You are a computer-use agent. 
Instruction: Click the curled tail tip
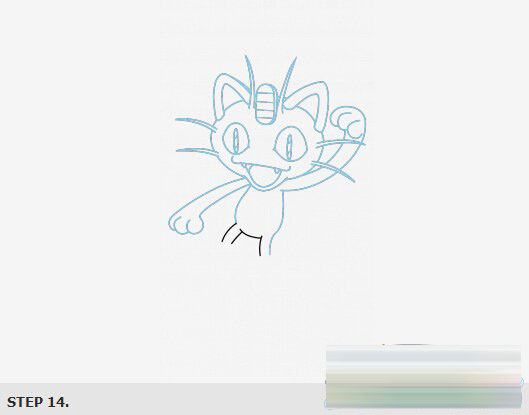pos(349,122)
